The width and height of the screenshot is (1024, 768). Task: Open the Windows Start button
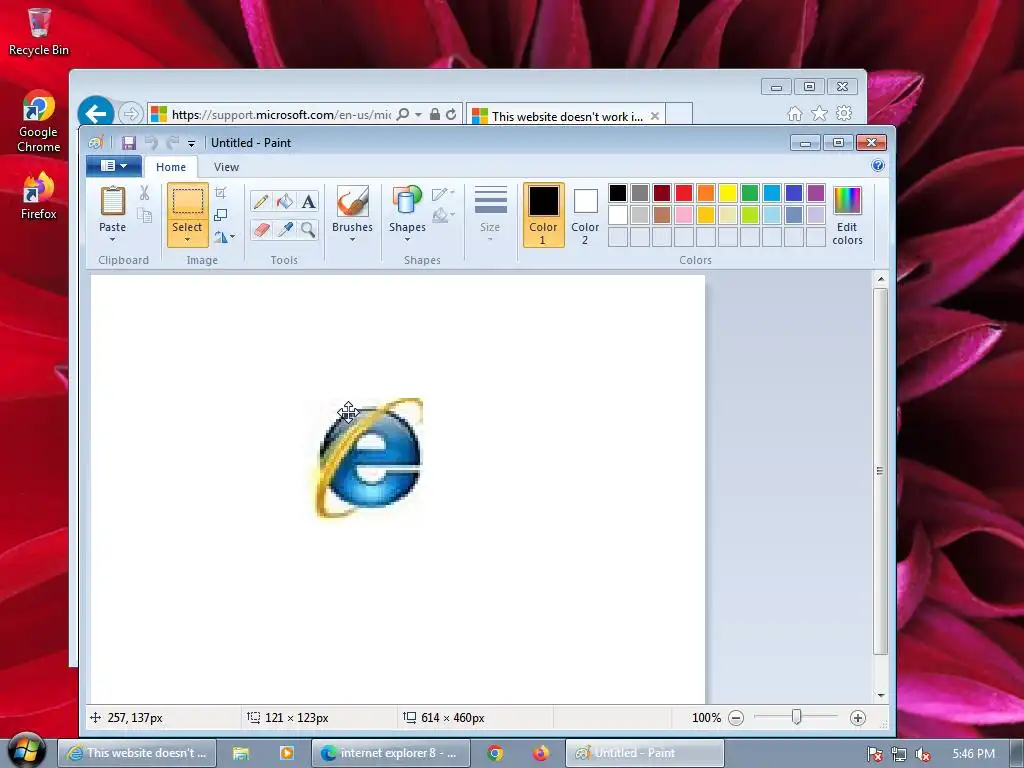pyautogui.click(x=26, y=751)
